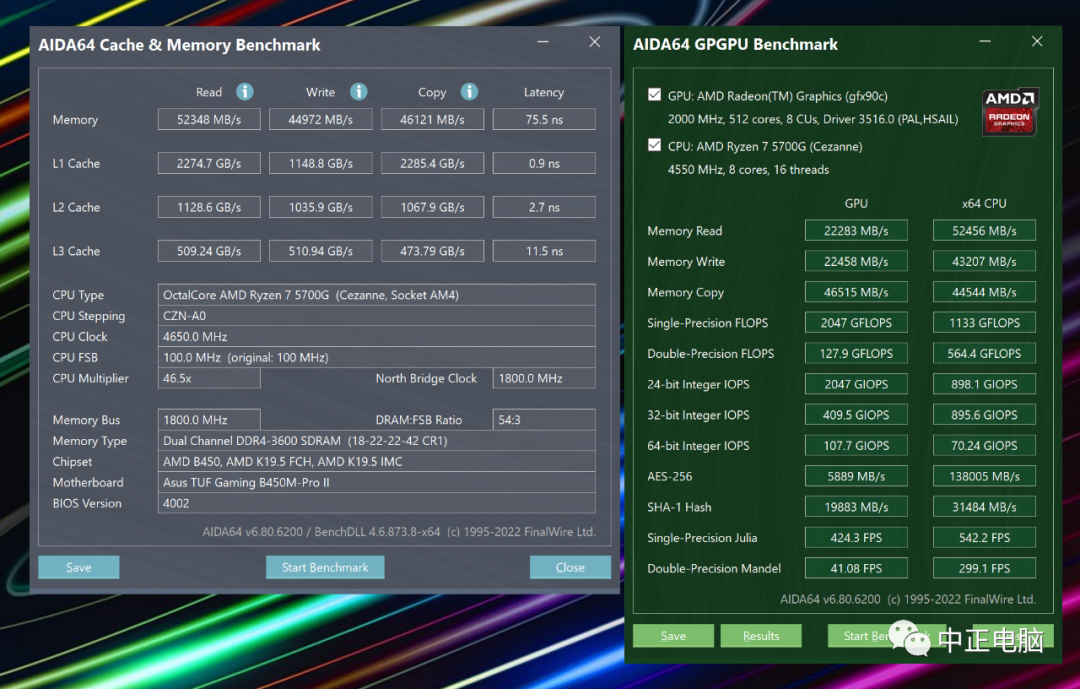Select L3 Cache latency 11.5 ns
This screenshot has height=689, width=1080.
[544, 251]
